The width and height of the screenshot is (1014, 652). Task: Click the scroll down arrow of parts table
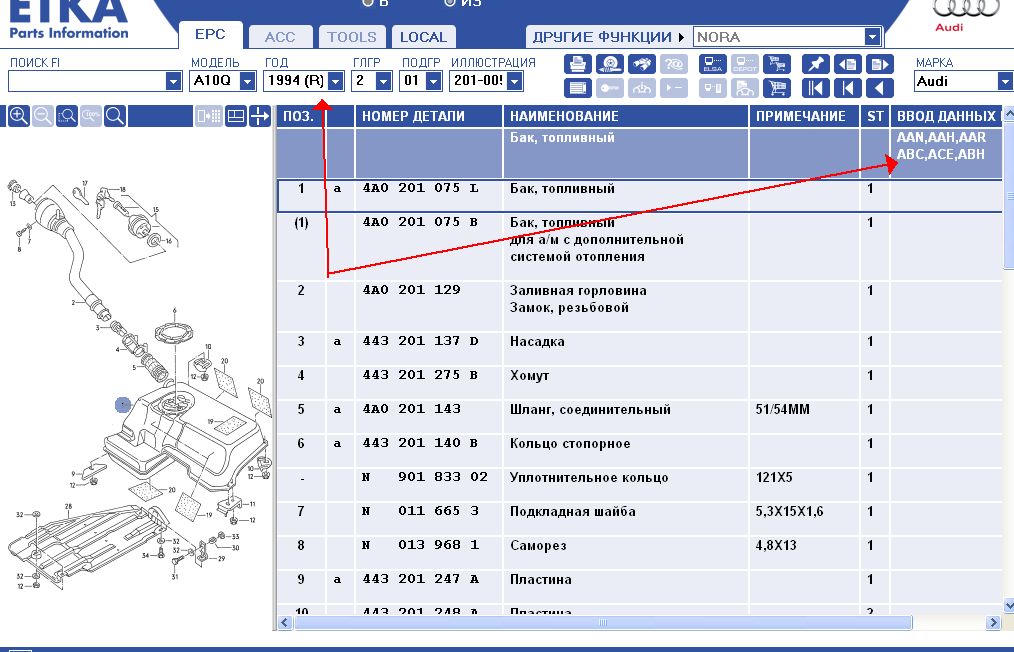(x=1008, y=605)
